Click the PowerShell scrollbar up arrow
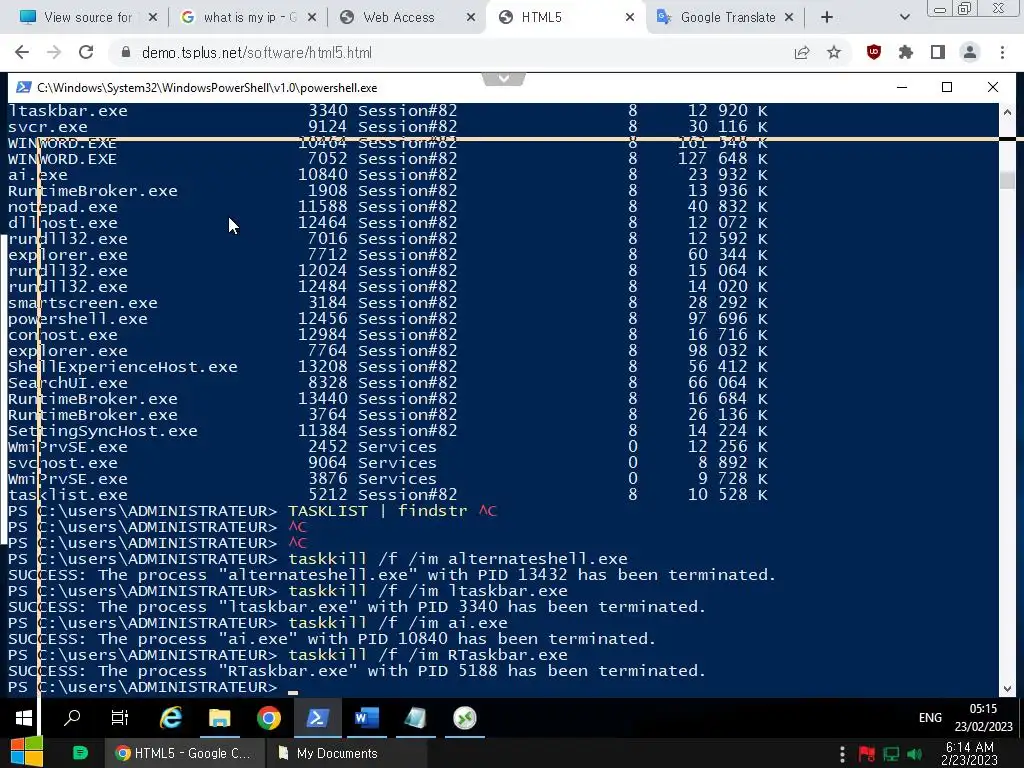This screenshot has height=768, width=1024. click(x=1007, y=112)
